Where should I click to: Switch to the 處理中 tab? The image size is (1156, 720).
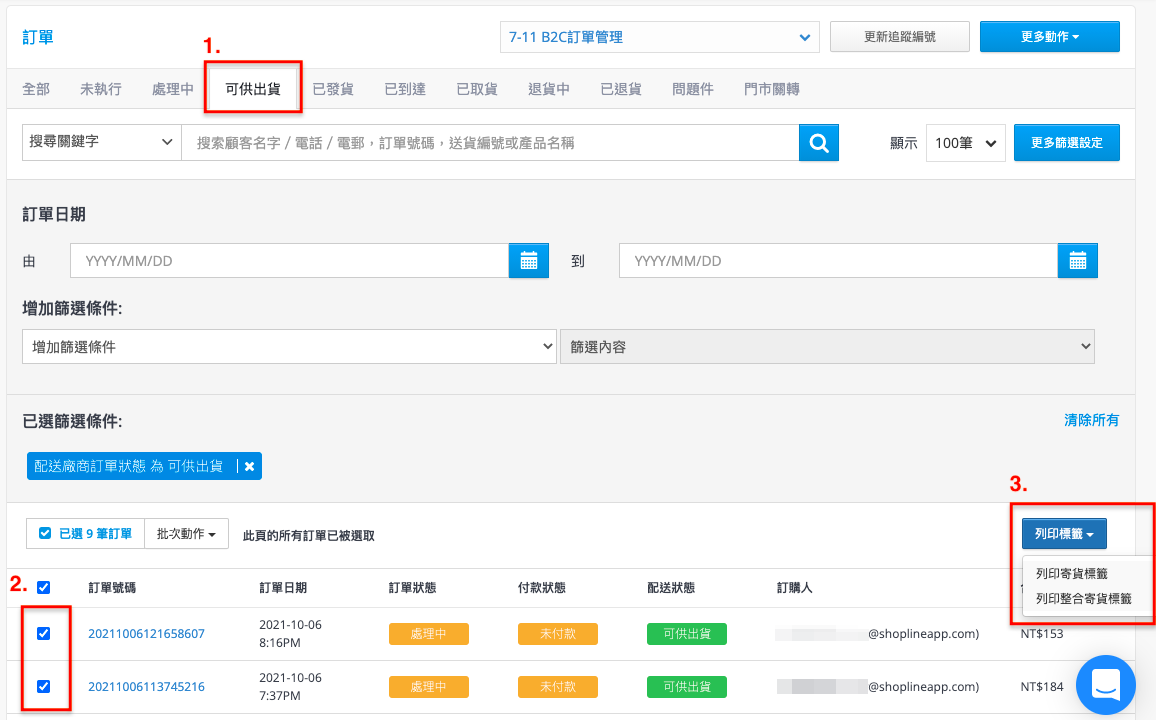173,89
